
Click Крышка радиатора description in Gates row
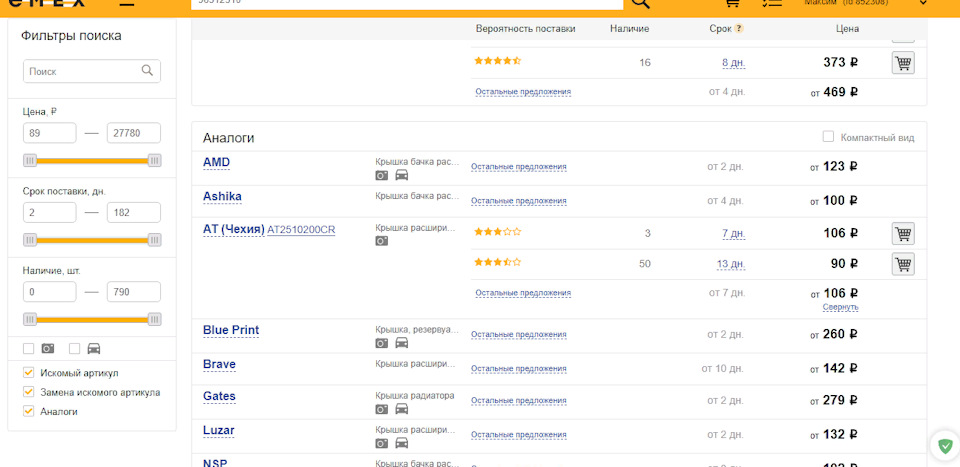tap(414, 395)
